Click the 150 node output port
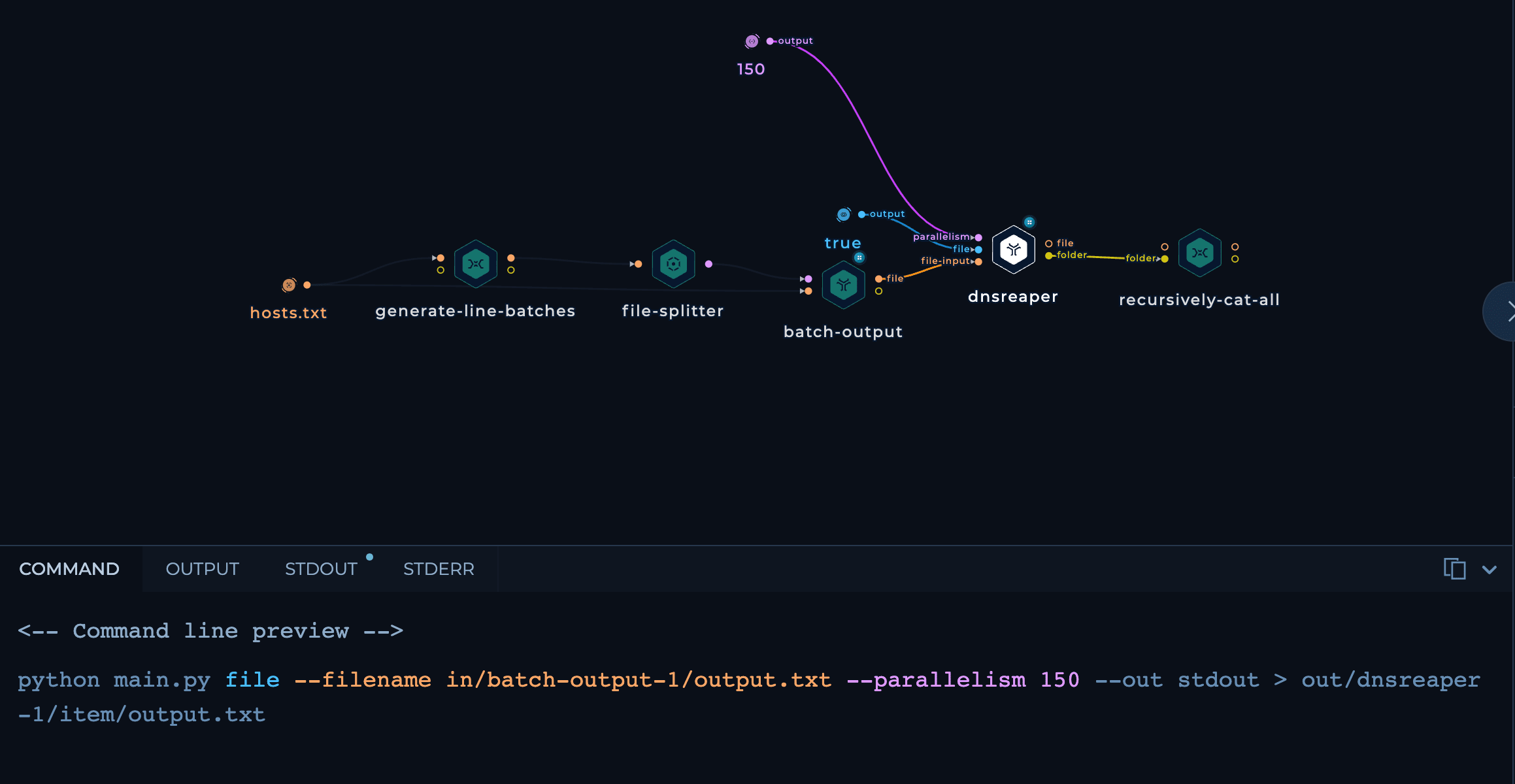 770,41
